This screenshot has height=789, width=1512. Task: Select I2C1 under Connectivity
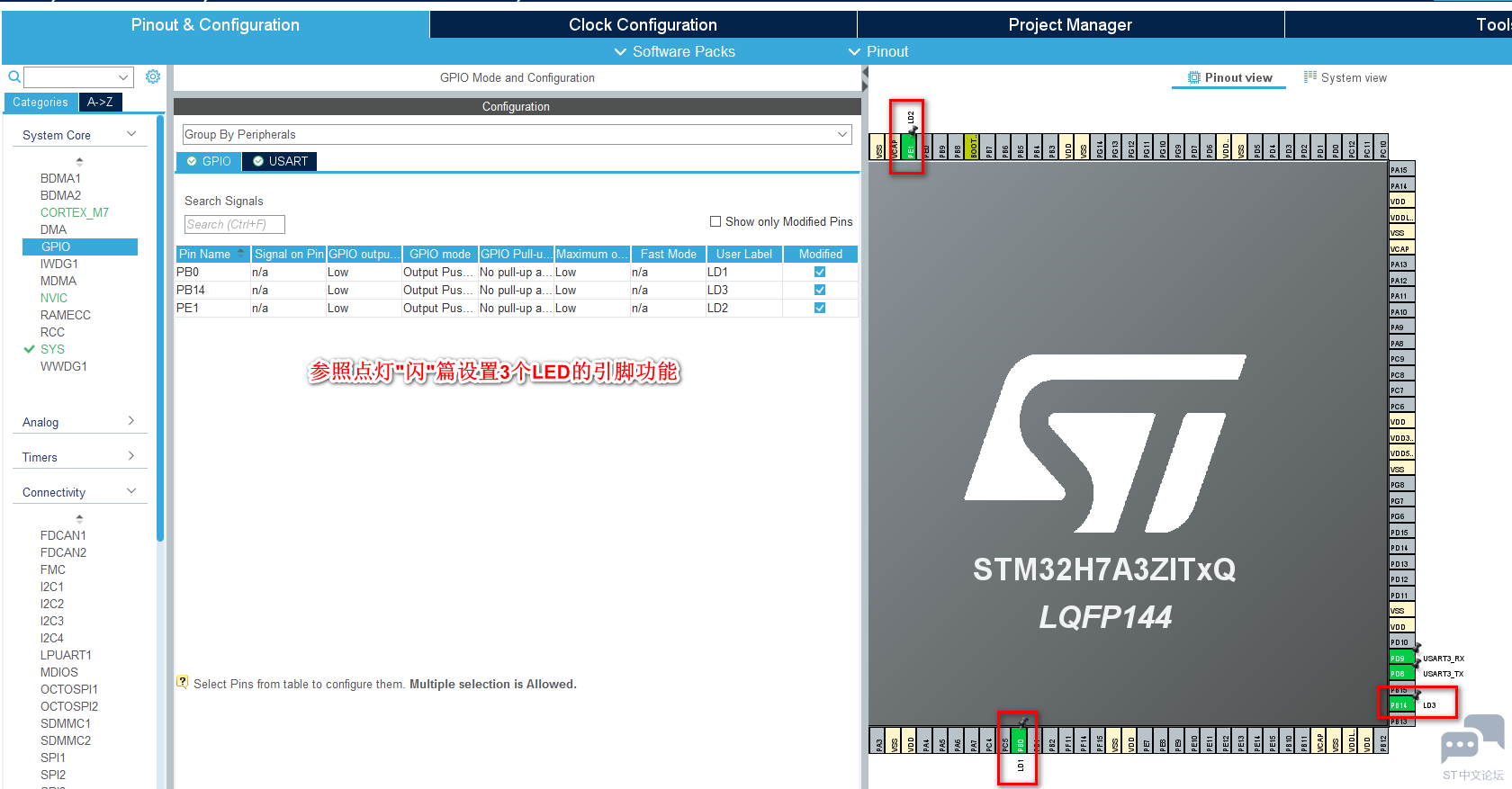52,587
